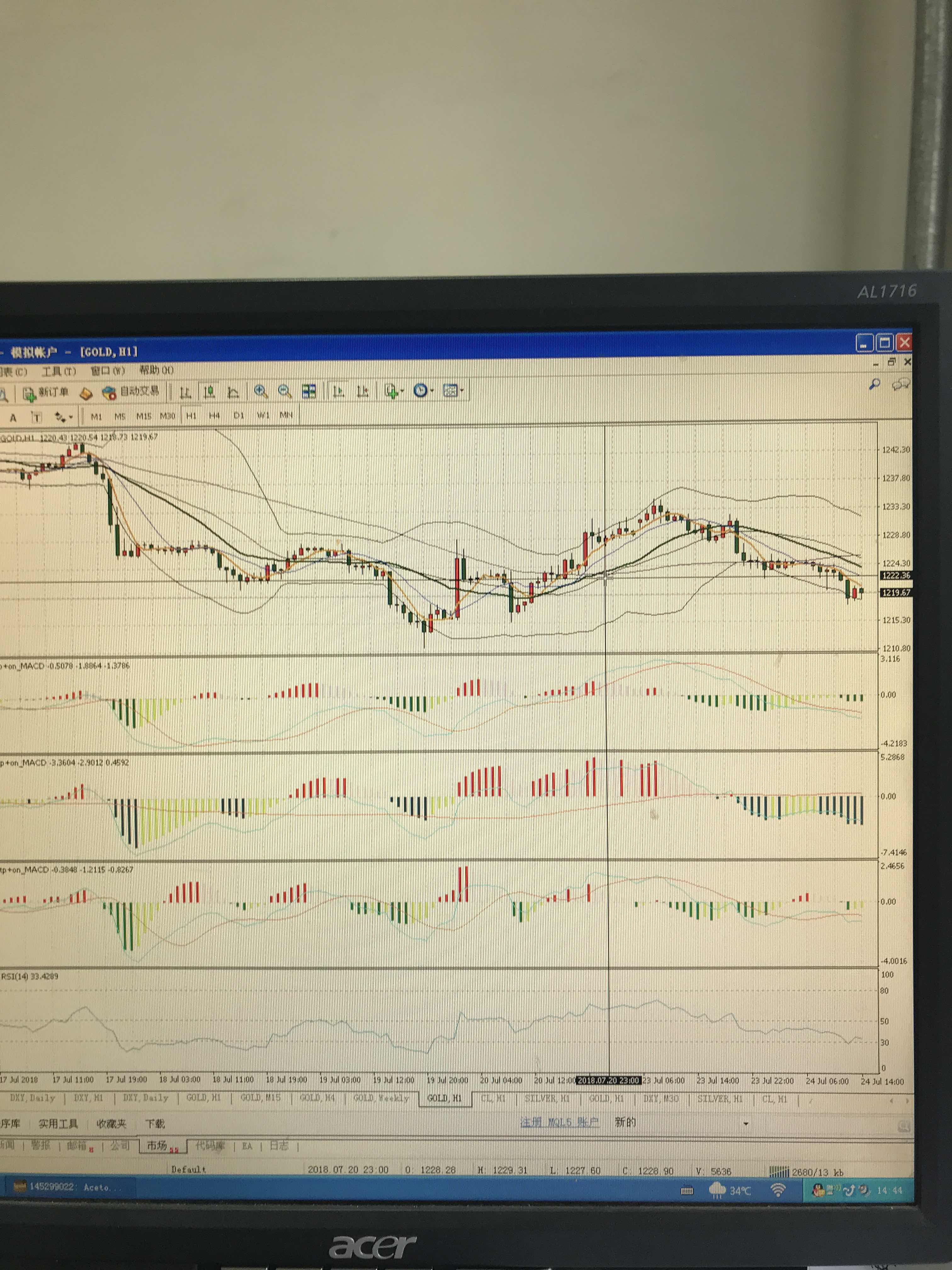
Task: Expand the templates dropdown
Action: [453, 391]
